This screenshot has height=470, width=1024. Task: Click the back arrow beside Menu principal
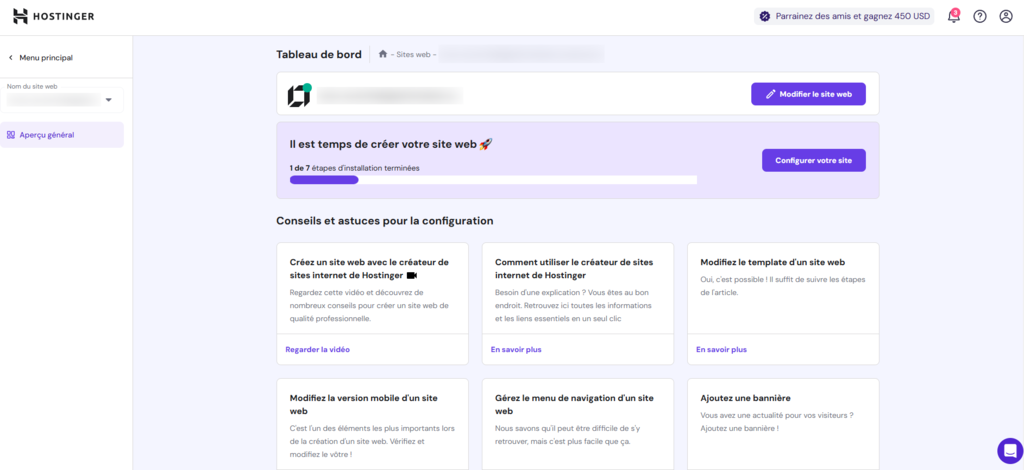pos(10,57)
